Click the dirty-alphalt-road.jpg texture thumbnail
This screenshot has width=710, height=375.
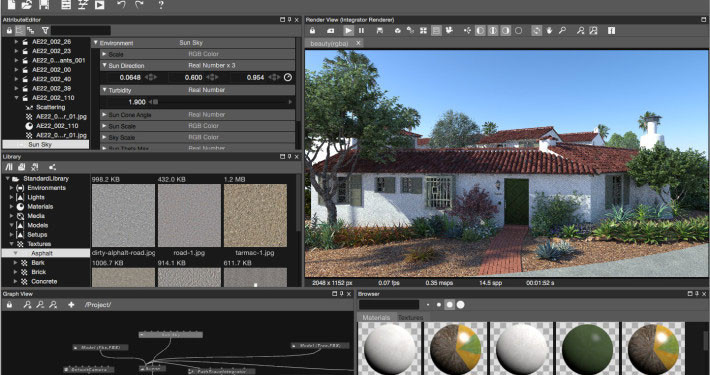(123, 216)
